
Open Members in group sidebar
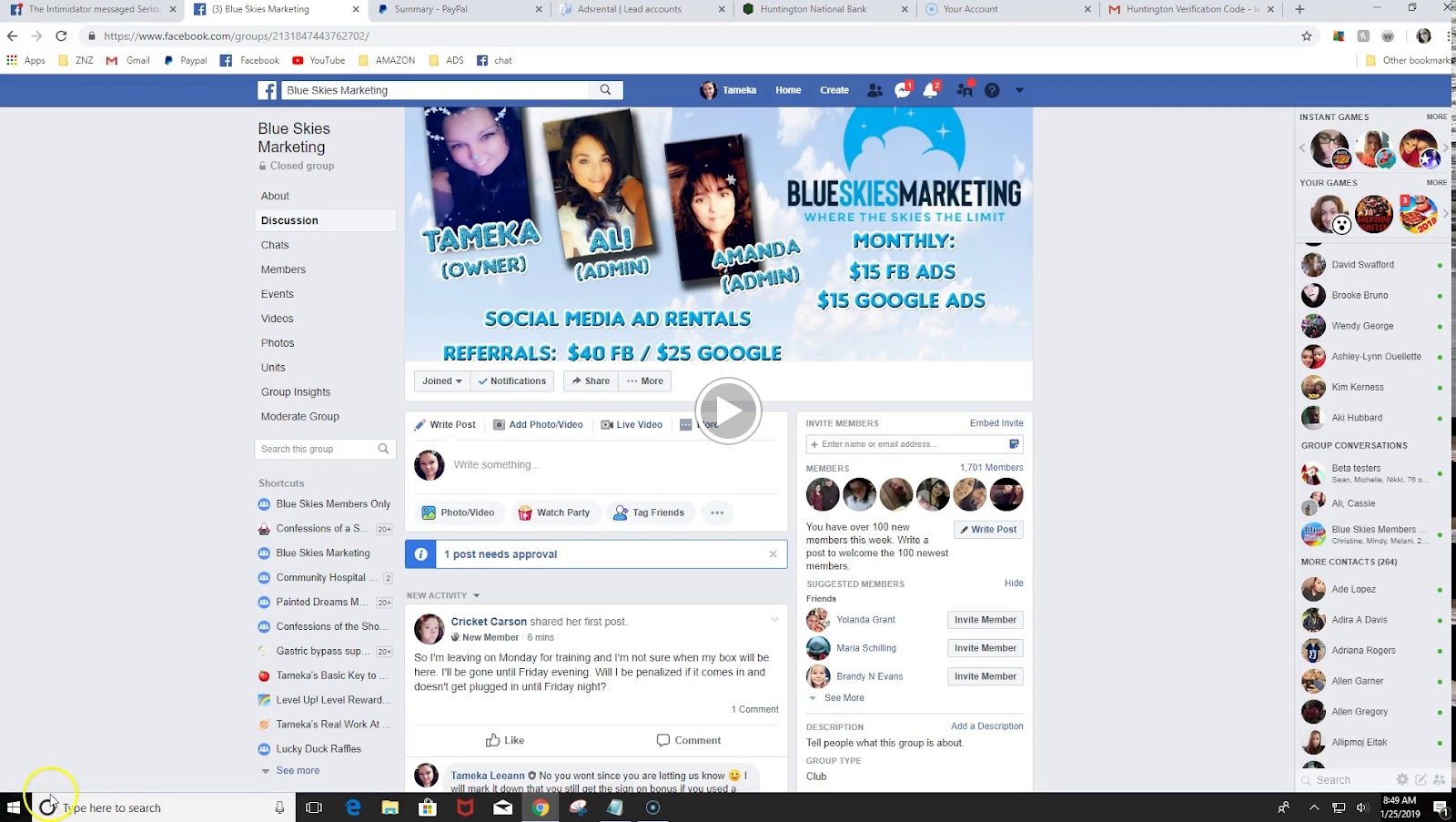[283, 269]
